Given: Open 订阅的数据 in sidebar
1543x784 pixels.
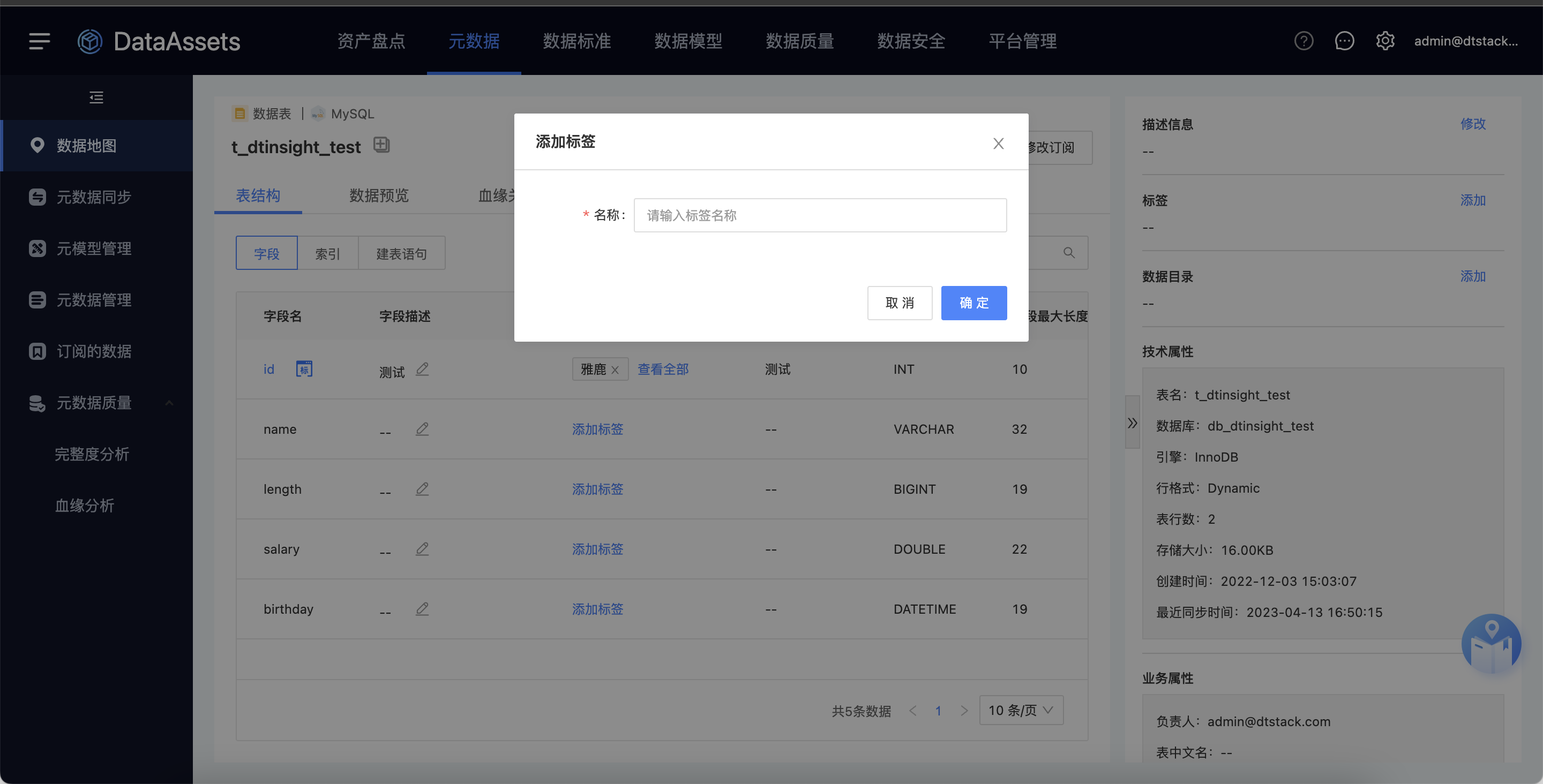Looking at the screenshot, I should 98,352.
